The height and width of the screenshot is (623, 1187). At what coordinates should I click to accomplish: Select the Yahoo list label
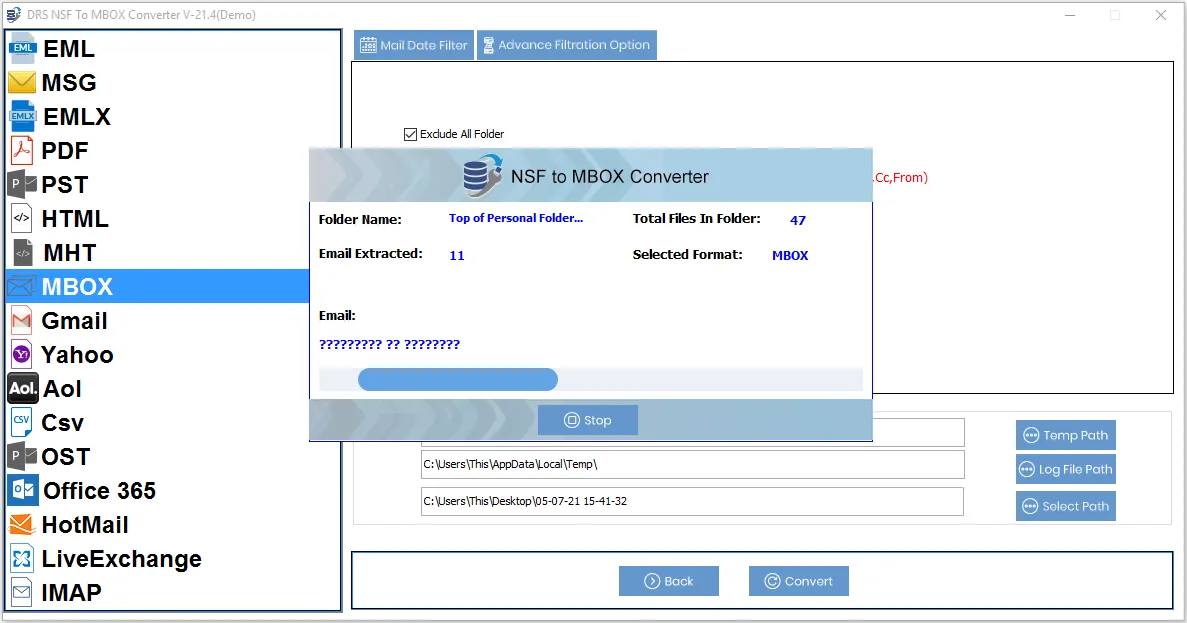point(77,354)
